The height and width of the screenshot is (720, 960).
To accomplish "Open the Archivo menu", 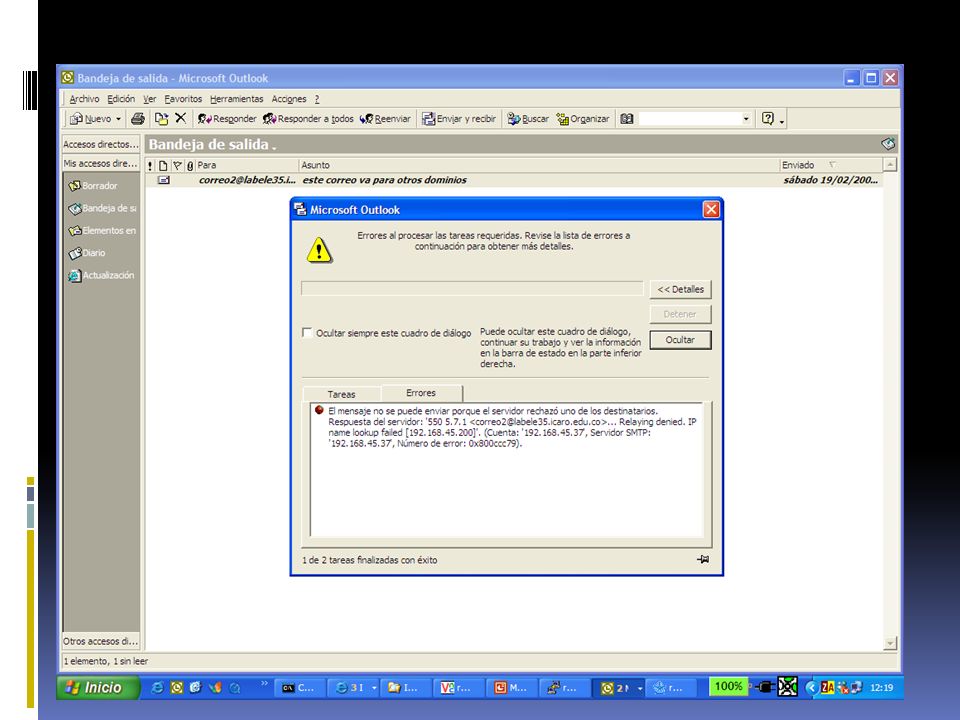I will 84,99.
